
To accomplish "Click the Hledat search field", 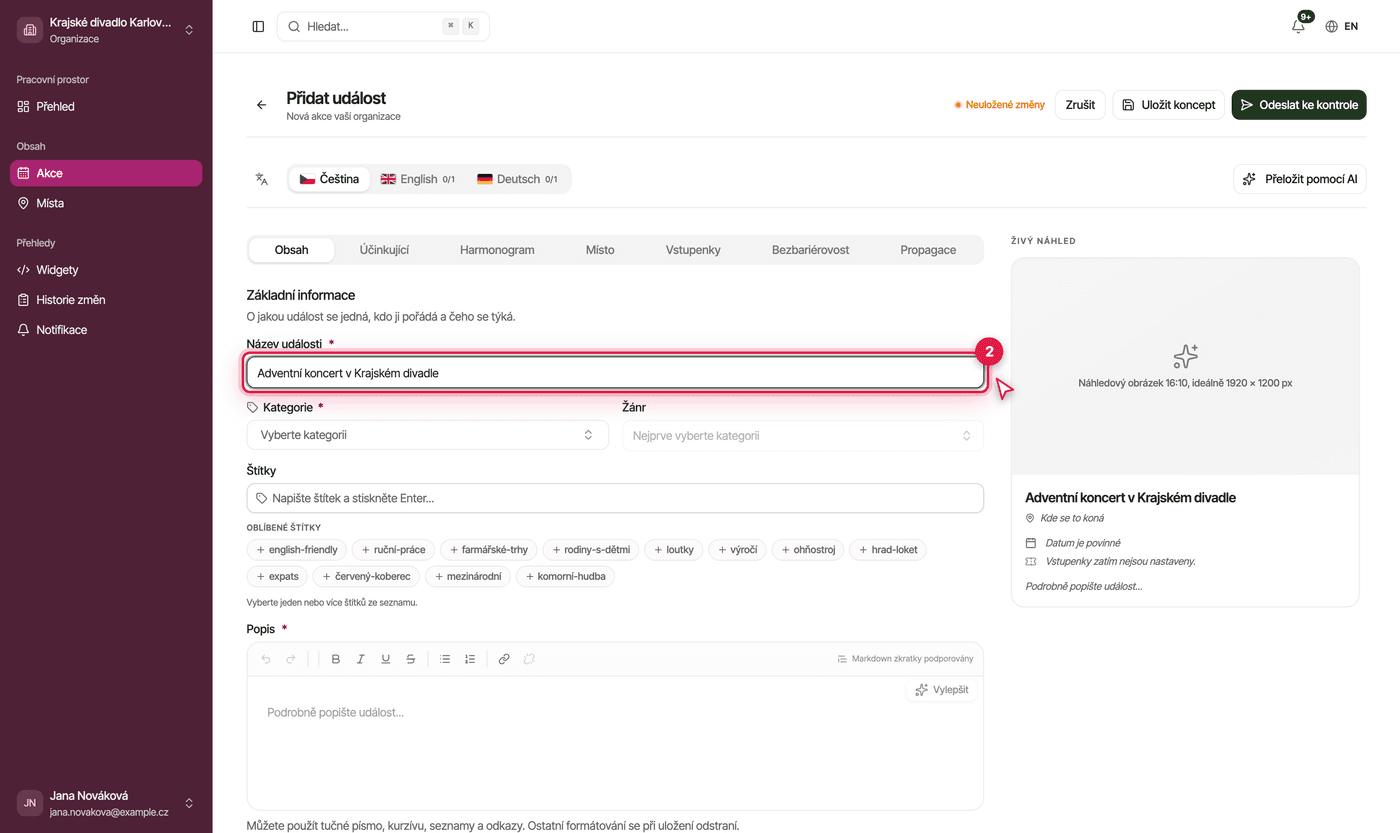I will pyautogui.click(x=383, y=27).
